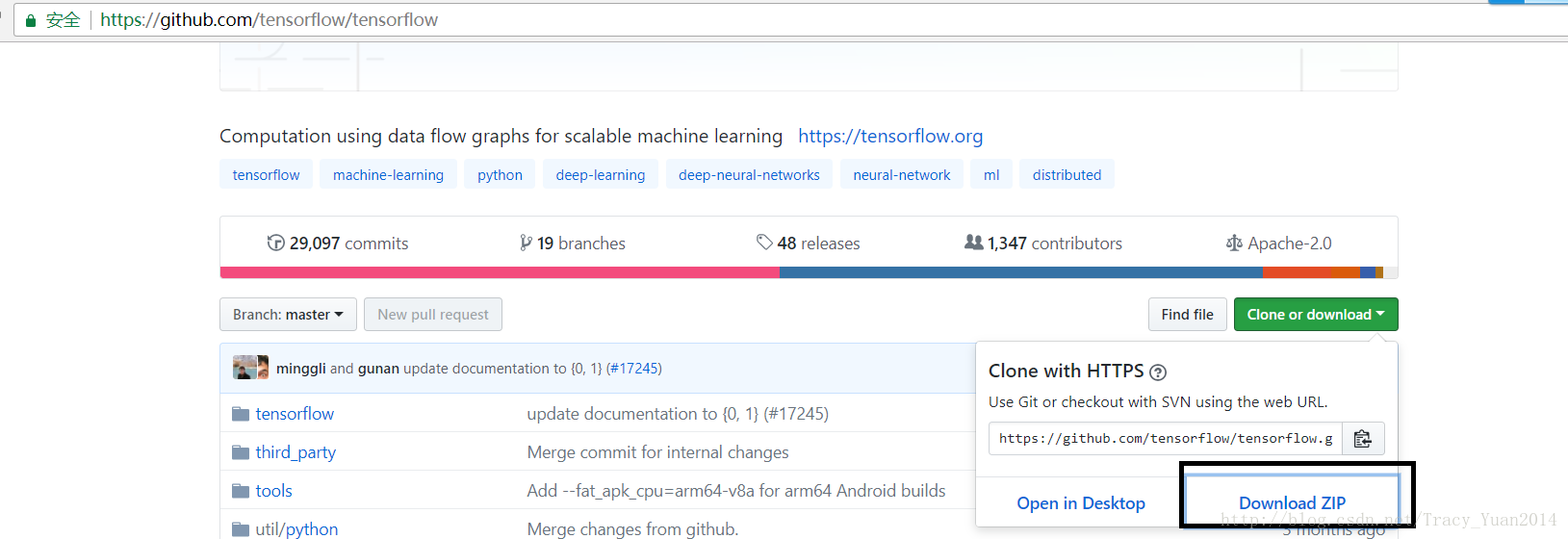Click Download ZIP
Screen dimensions: 1568x539
pyautogui.click(x=1292, y=503)
